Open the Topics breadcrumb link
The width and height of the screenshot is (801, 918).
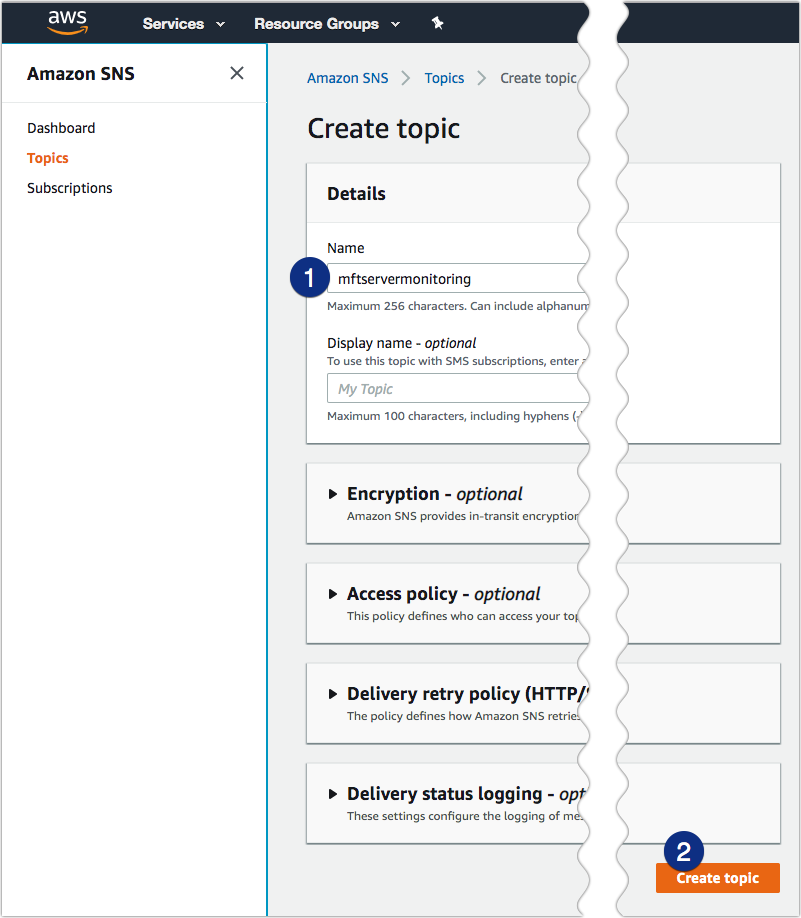[444, 77]
